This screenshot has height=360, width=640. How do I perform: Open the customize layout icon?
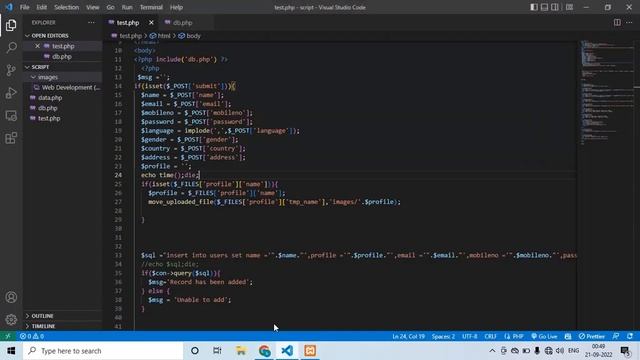(x=569, y=7)
